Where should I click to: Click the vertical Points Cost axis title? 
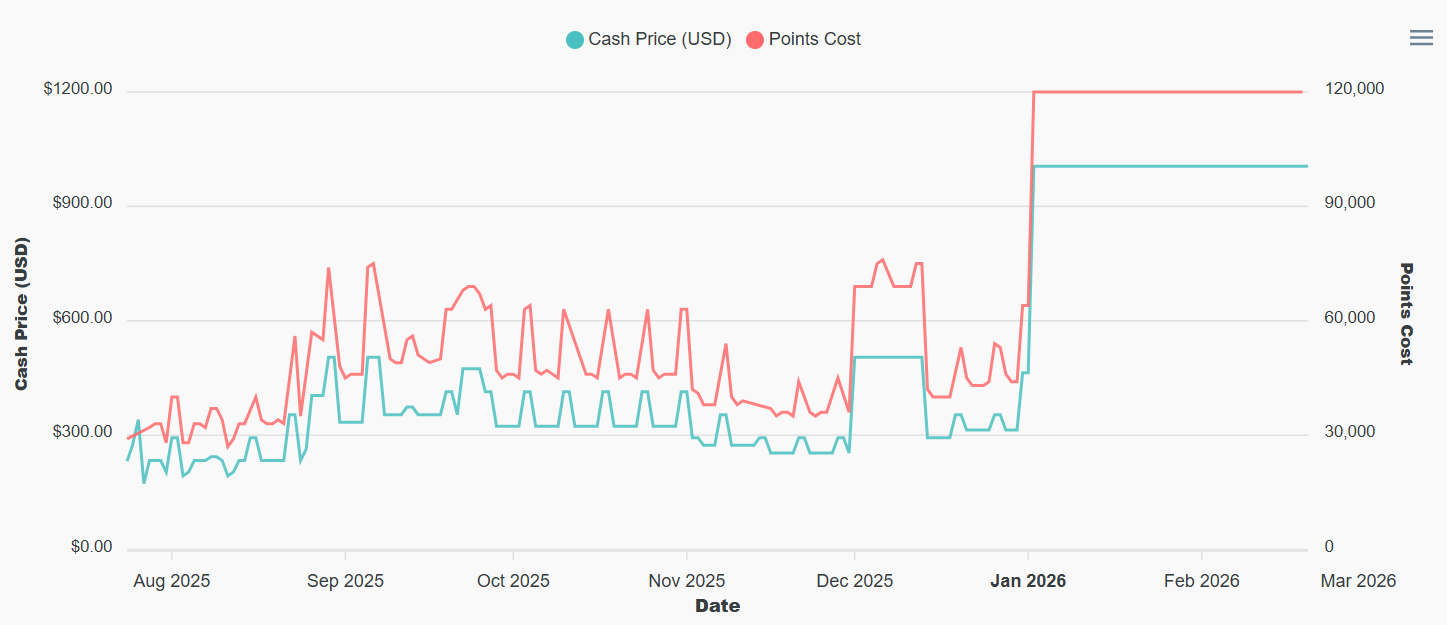point(1406,314)
